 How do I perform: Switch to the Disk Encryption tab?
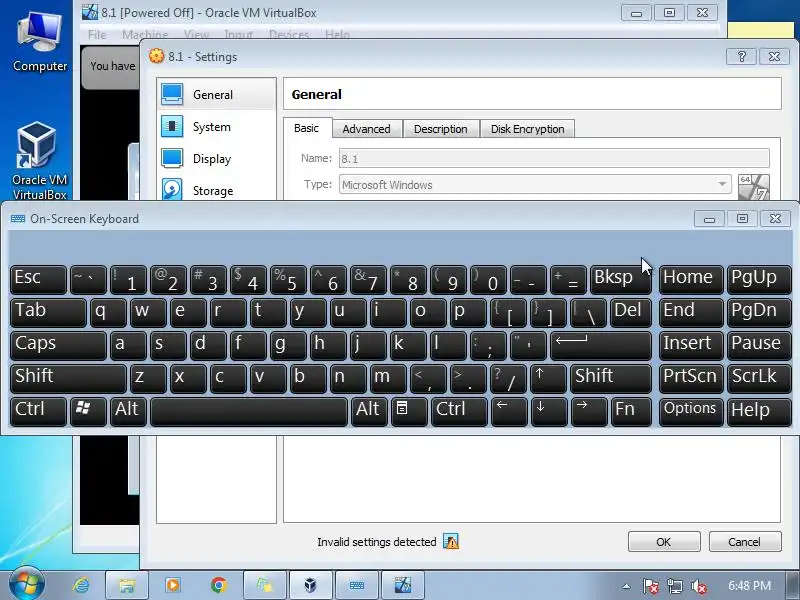528,129
